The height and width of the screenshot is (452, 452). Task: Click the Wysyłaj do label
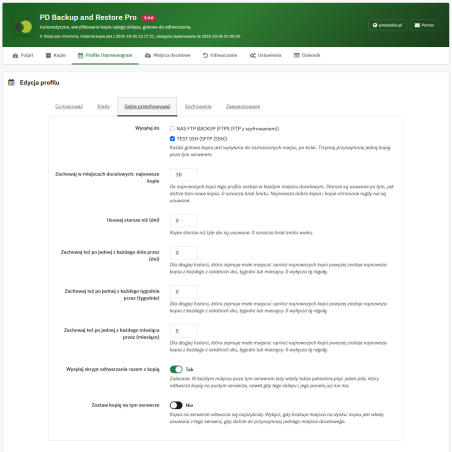tap(147, 128)
